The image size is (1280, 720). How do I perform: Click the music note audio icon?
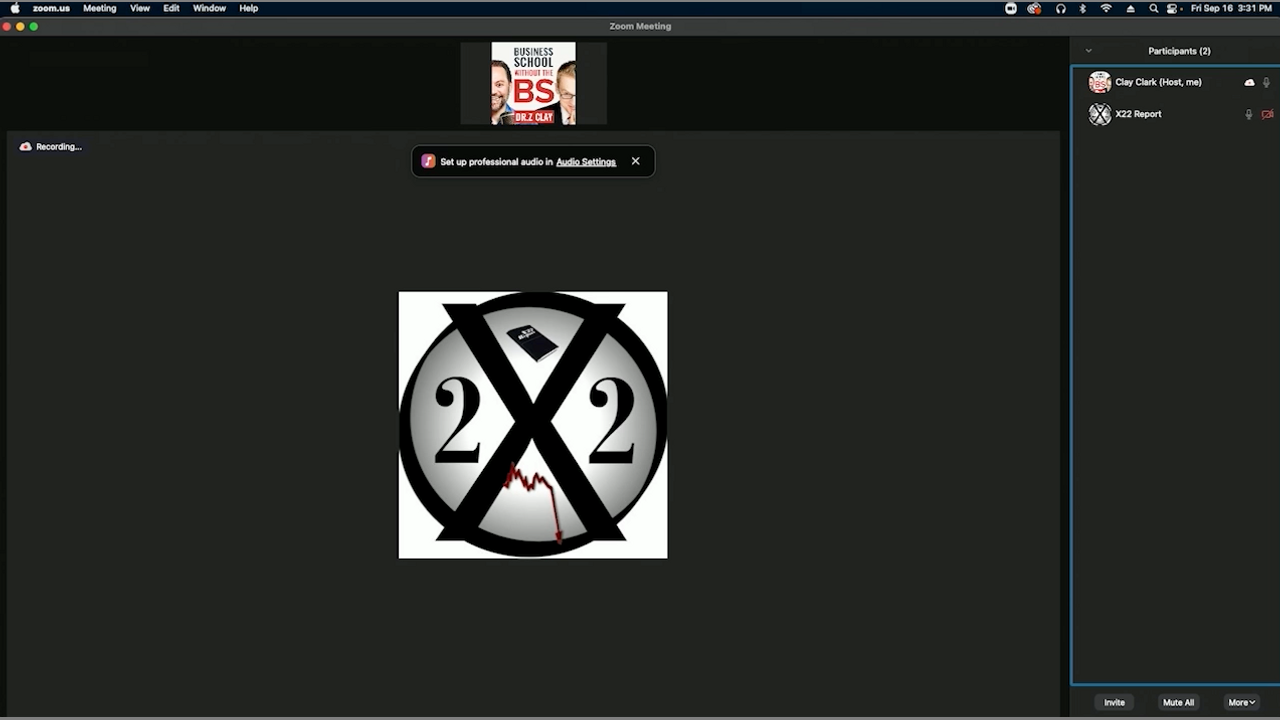(428, 161)
